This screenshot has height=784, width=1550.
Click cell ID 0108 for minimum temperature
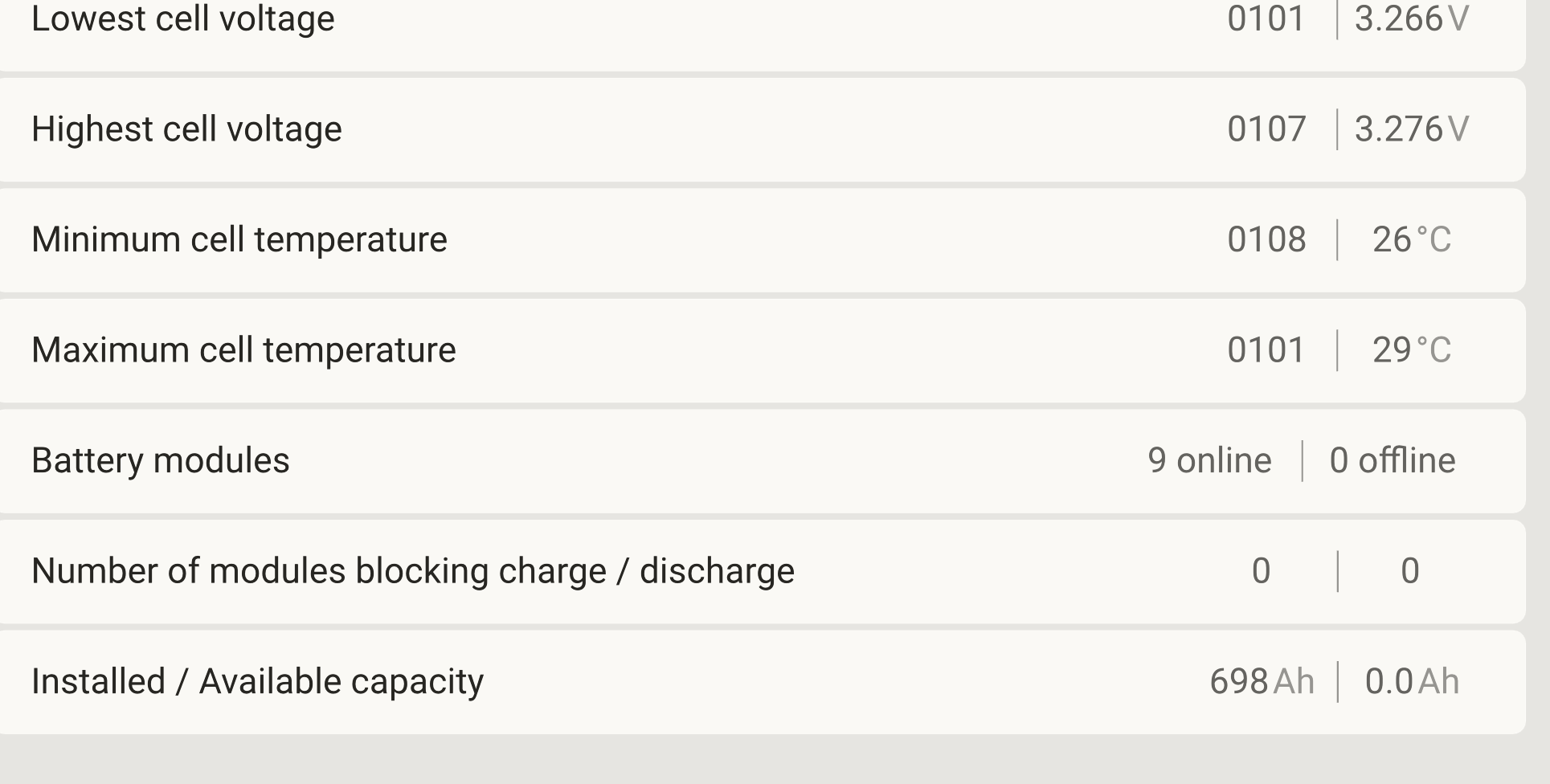point(1266,239)
